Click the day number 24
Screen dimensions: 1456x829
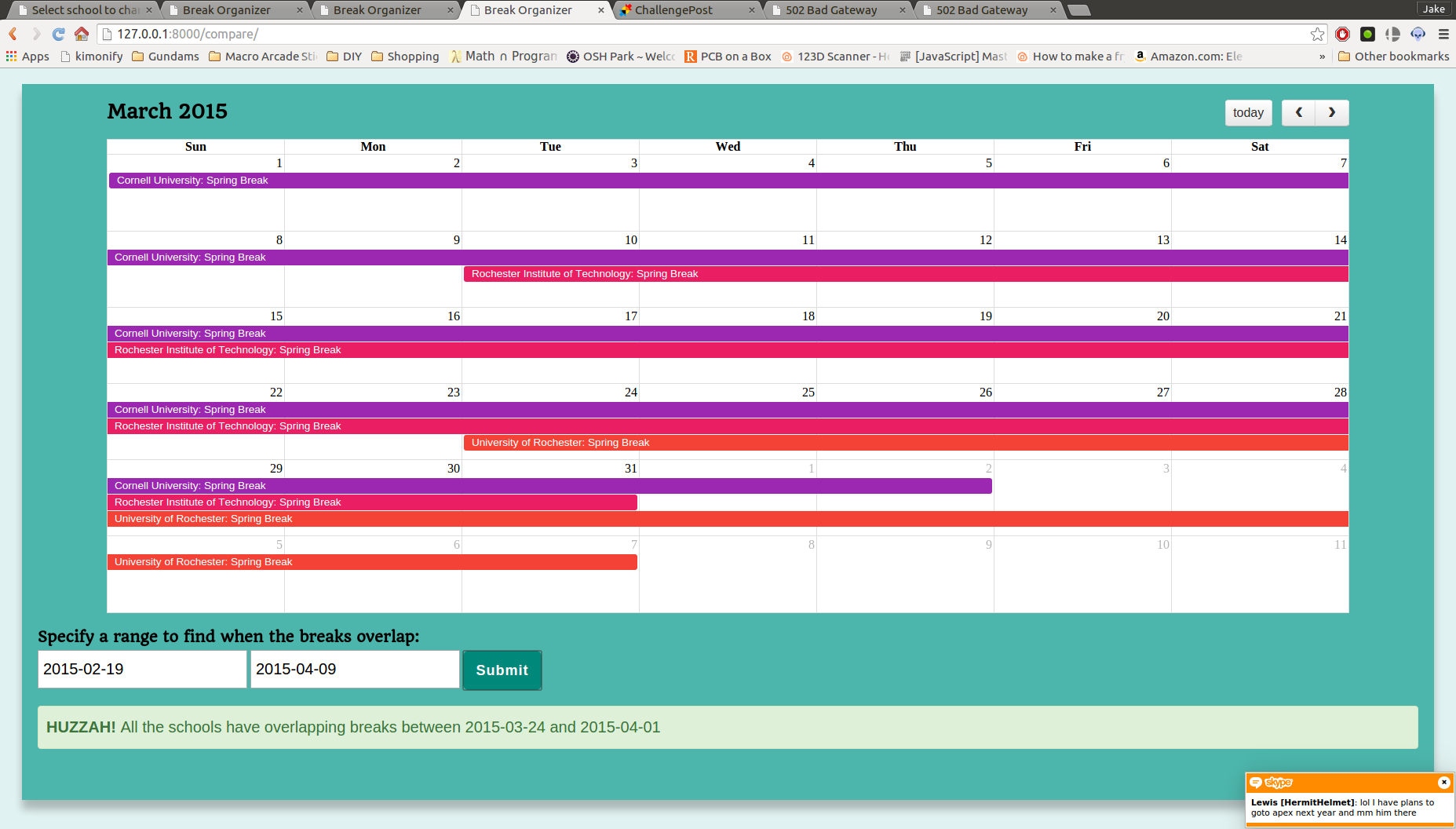(631, 393)
